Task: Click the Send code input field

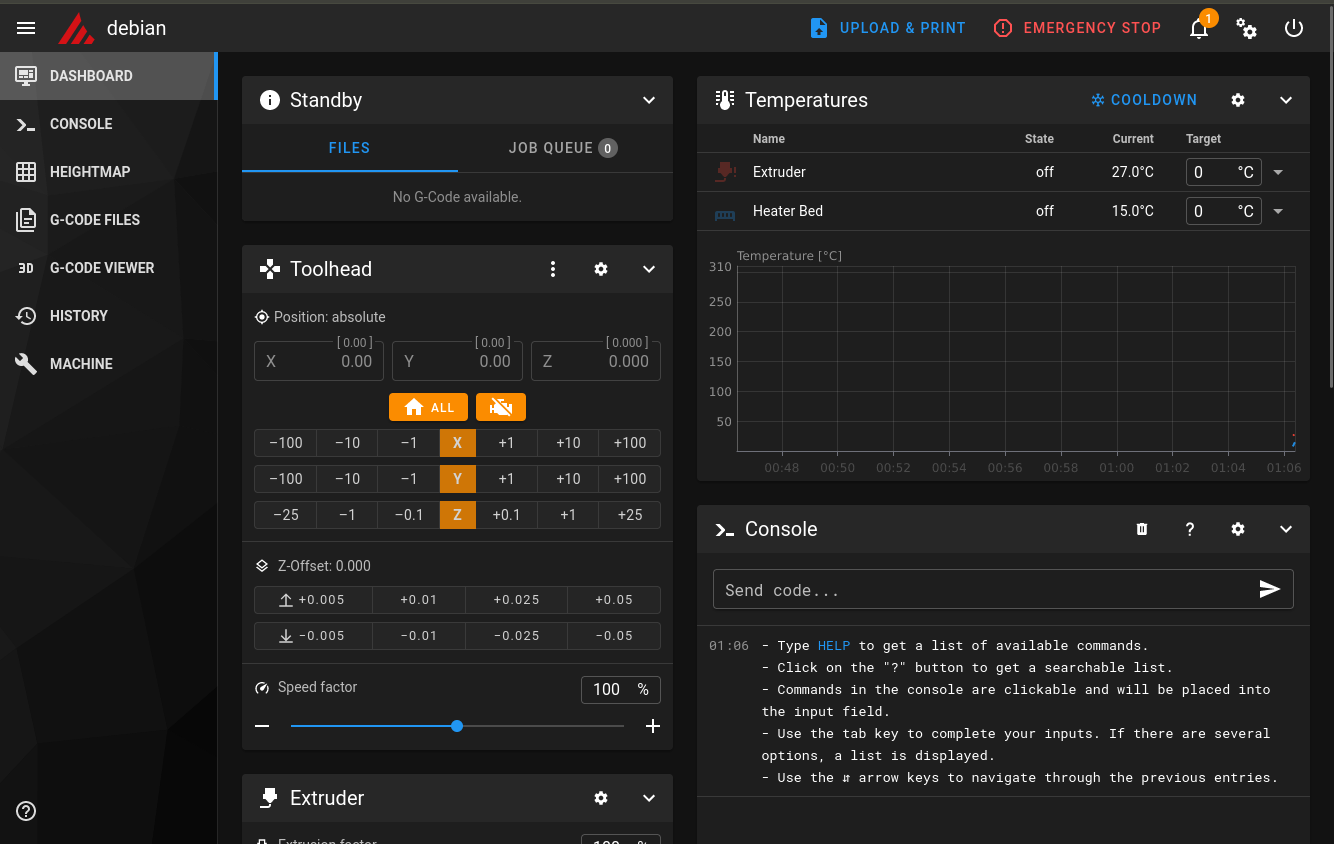Action: (980, 590)
